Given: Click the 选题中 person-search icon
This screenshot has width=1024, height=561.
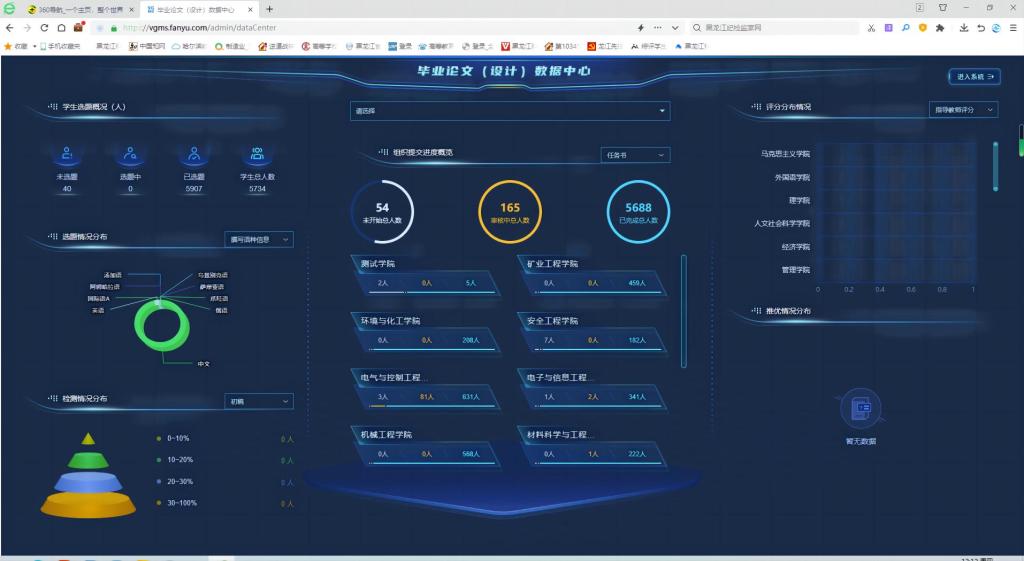Looking at the screenshot, I should click(x=130, y=155).
